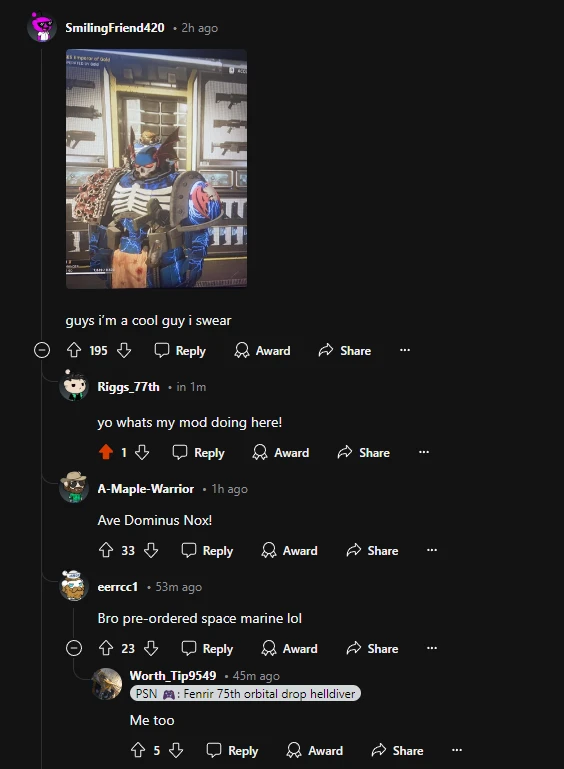Remove upvote on Riggs_77th's comment
The image size is (564, 769).
(106, 452)
